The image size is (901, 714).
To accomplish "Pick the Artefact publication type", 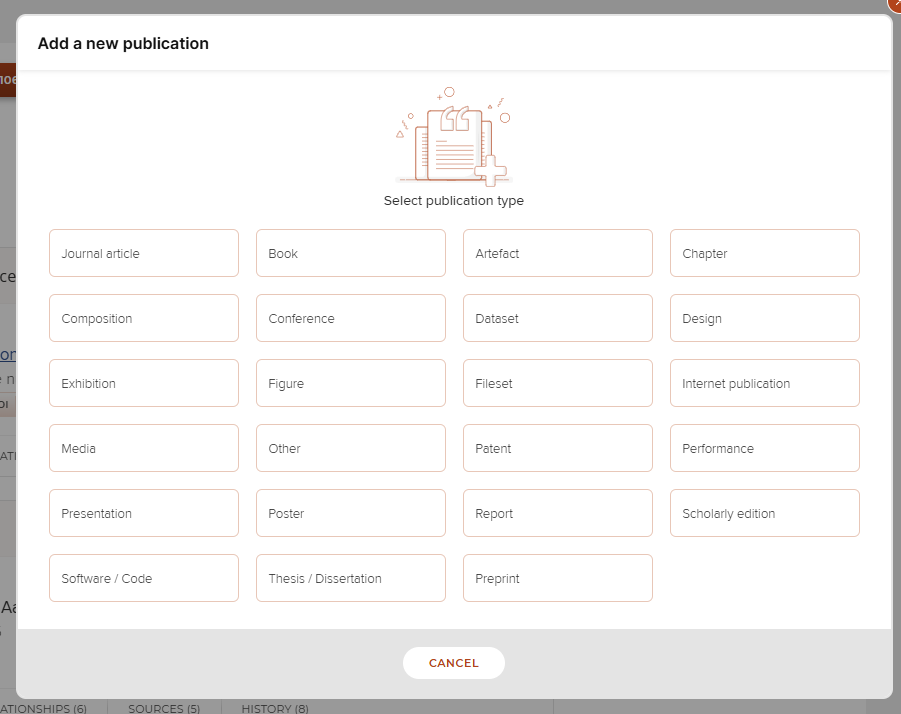I will coord(557,253).
